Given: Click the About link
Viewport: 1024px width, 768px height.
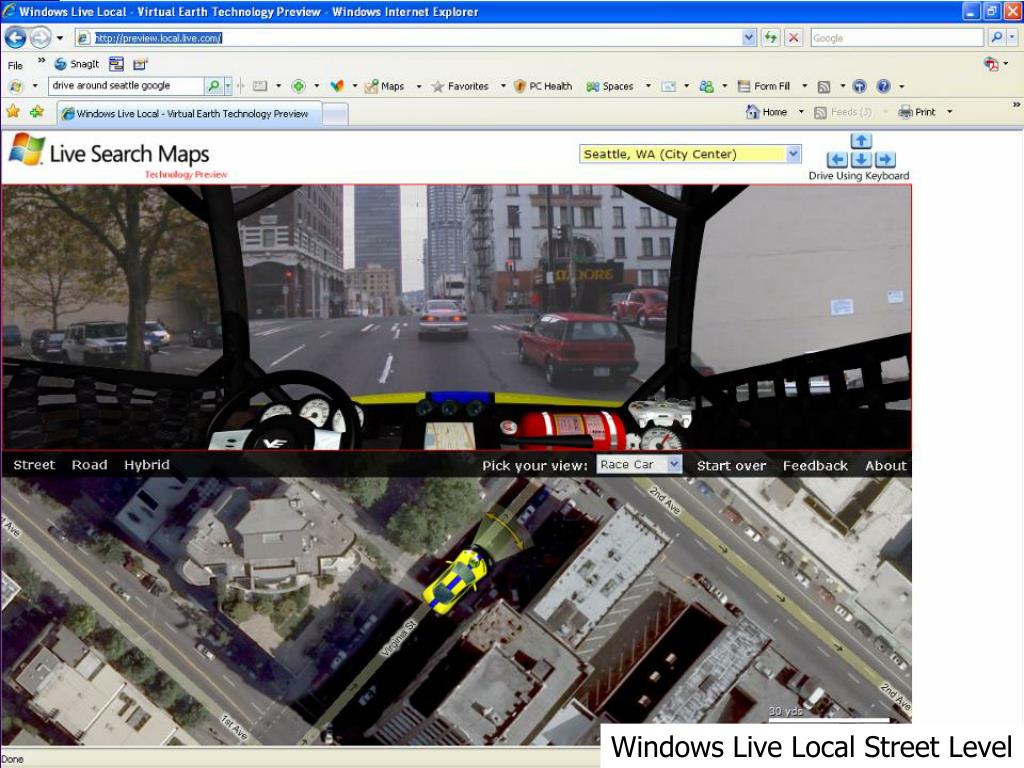Looking at the screenshot, I should pyautogui.click(x=886, y=466).
